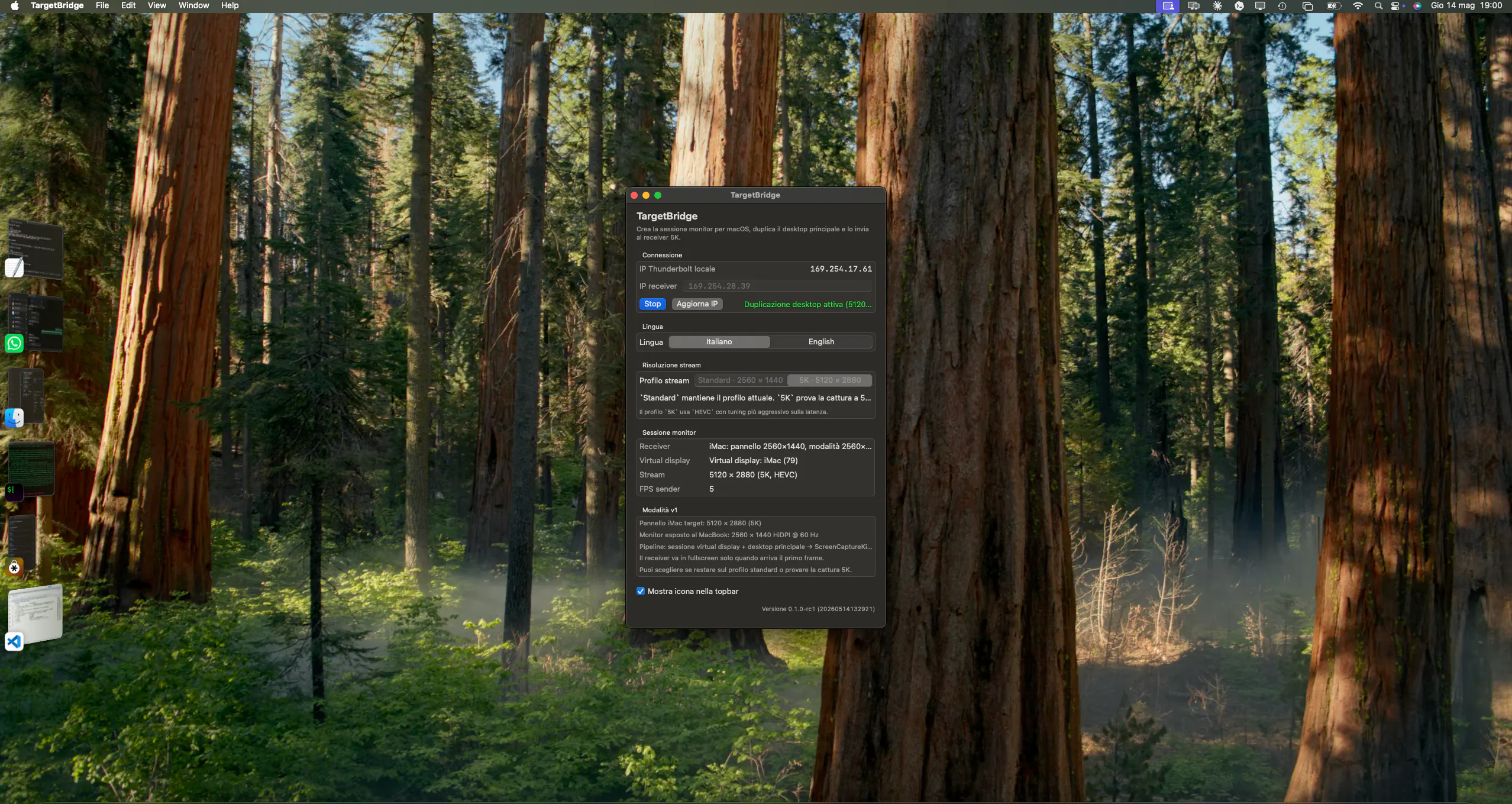Click the starburst icon in the menu bar
The image size is (1512, 804).
(1217, 6)
